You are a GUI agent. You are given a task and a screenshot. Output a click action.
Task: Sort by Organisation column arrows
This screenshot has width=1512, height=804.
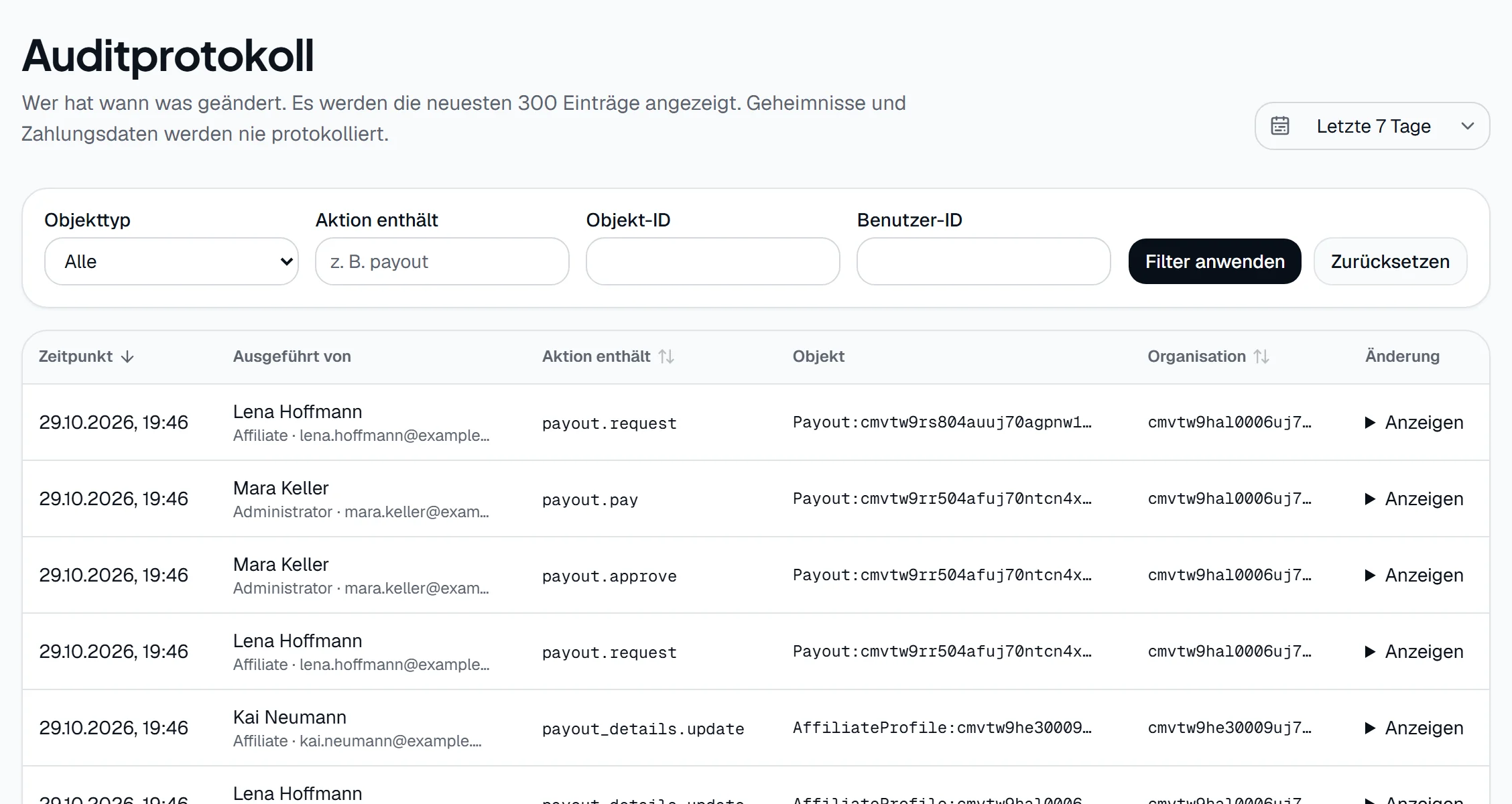(1261, 356)
